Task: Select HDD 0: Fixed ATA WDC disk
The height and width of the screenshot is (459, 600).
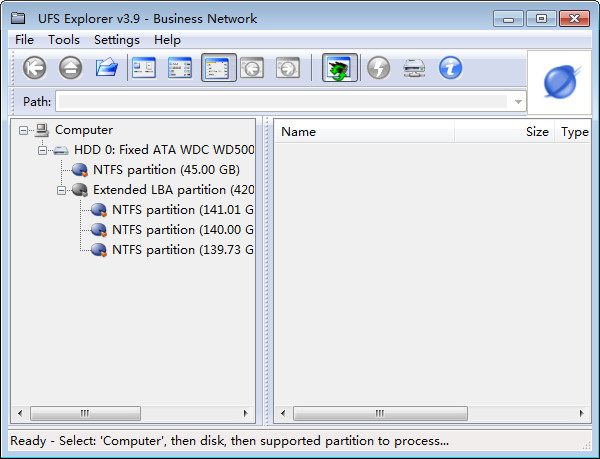Action: coord(164,150)
